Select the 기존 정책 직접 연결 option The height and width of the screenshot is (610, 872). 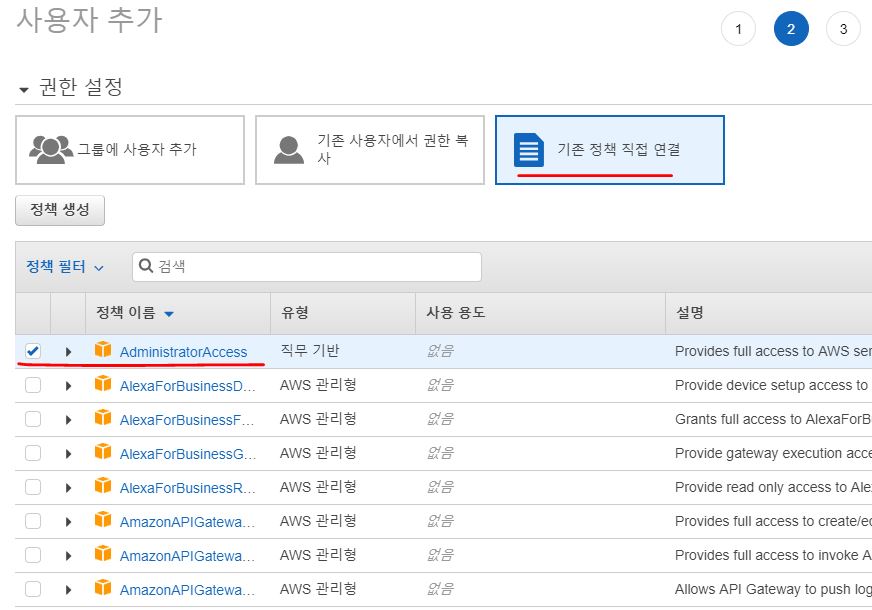(610, 150)
